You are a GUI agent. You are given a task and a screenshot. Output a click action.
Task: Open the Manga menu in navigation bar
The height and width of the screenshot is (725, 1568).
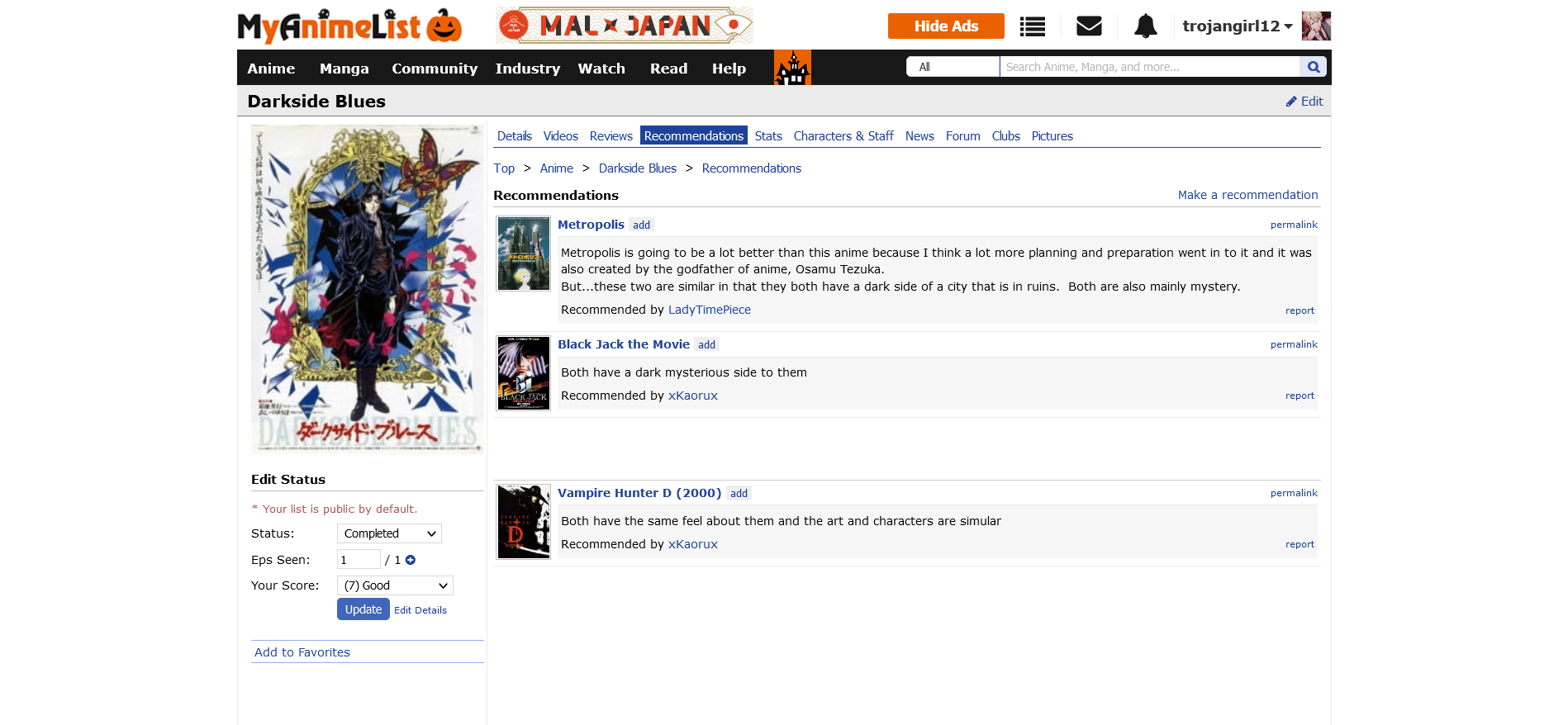tap(344, 69)
